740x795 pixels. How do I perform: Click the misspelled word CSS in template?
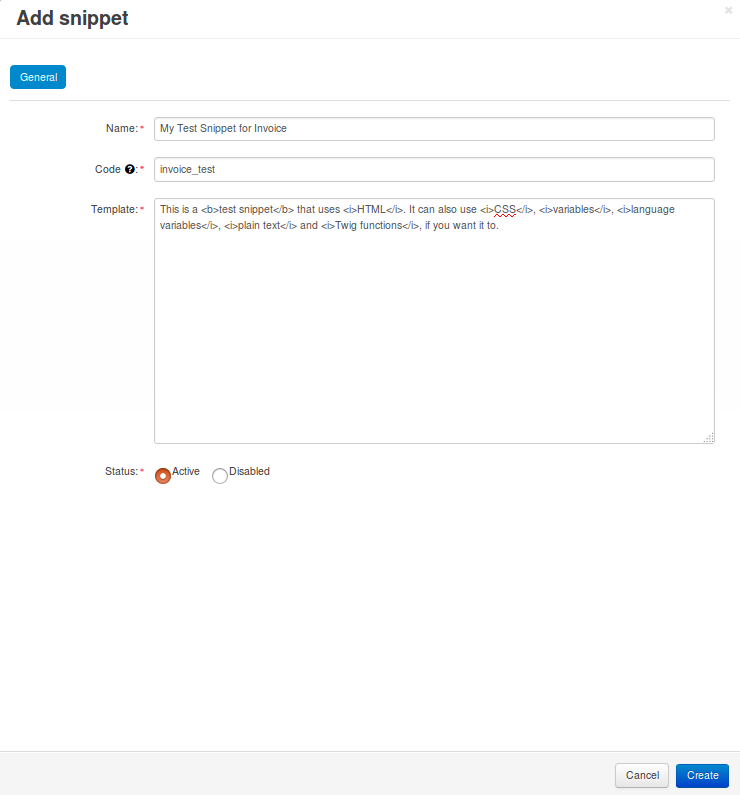point(505,209)
